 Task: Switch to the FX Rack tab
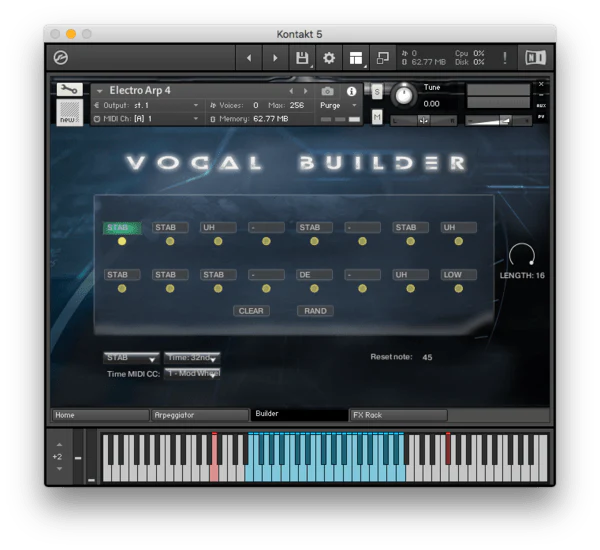[x=398, y=415]
